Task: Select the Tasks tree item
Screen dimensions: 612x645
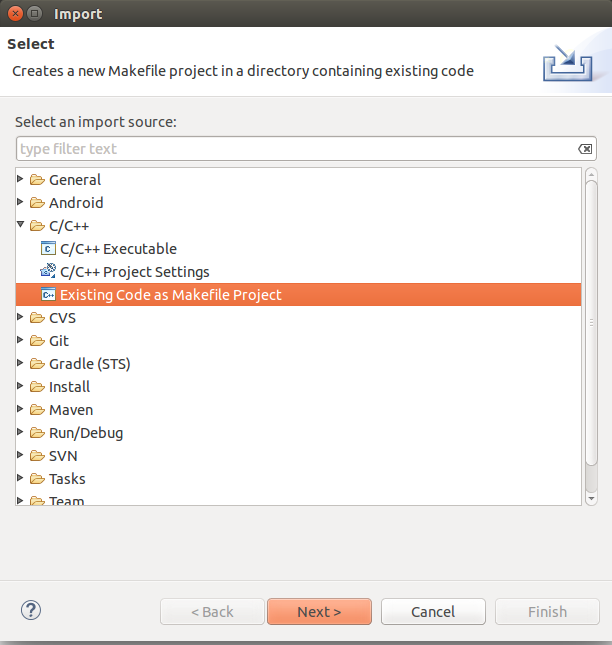Action: click(67, 479)
